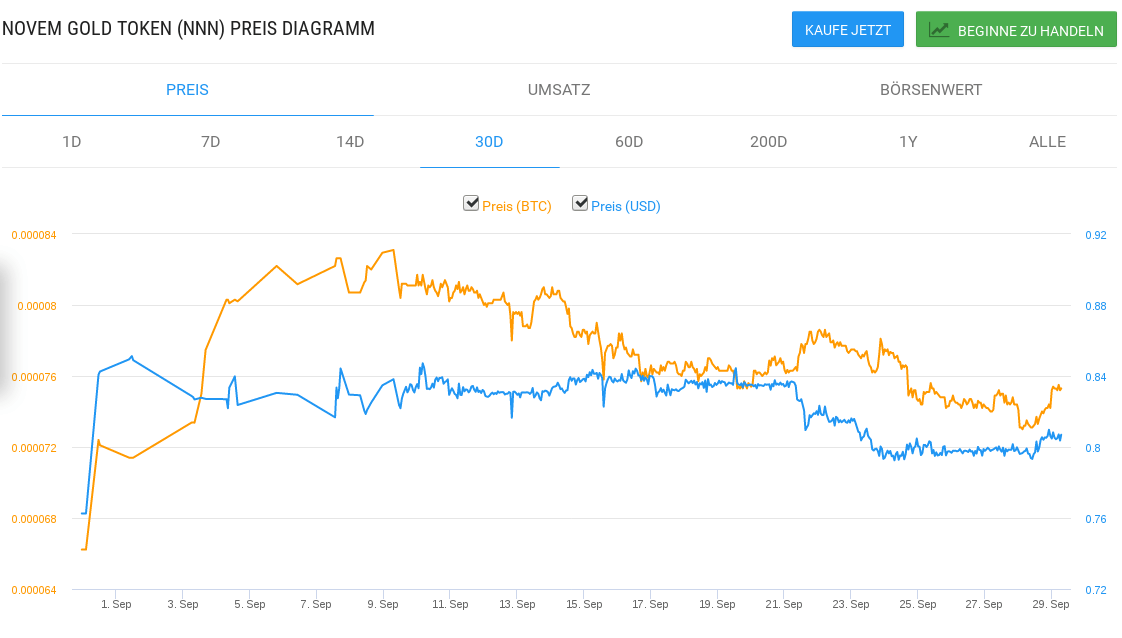This screenshot has width=1122, height=638.
Task: Click the 1. Sep date label
Action: click(x=116, y=604)
